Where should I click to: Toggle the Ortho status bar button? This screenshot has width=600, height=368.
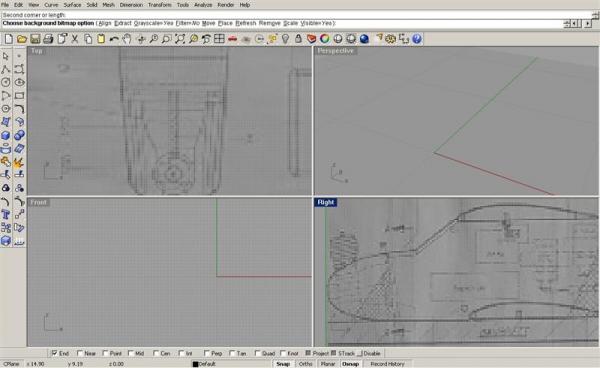click(305, 364)
